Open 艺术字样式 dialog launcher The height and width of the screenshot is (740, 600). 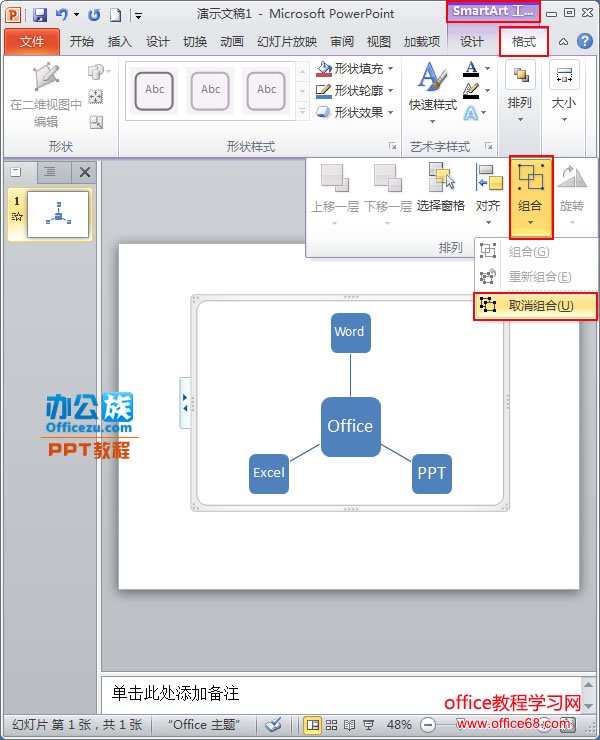point(489,146)
